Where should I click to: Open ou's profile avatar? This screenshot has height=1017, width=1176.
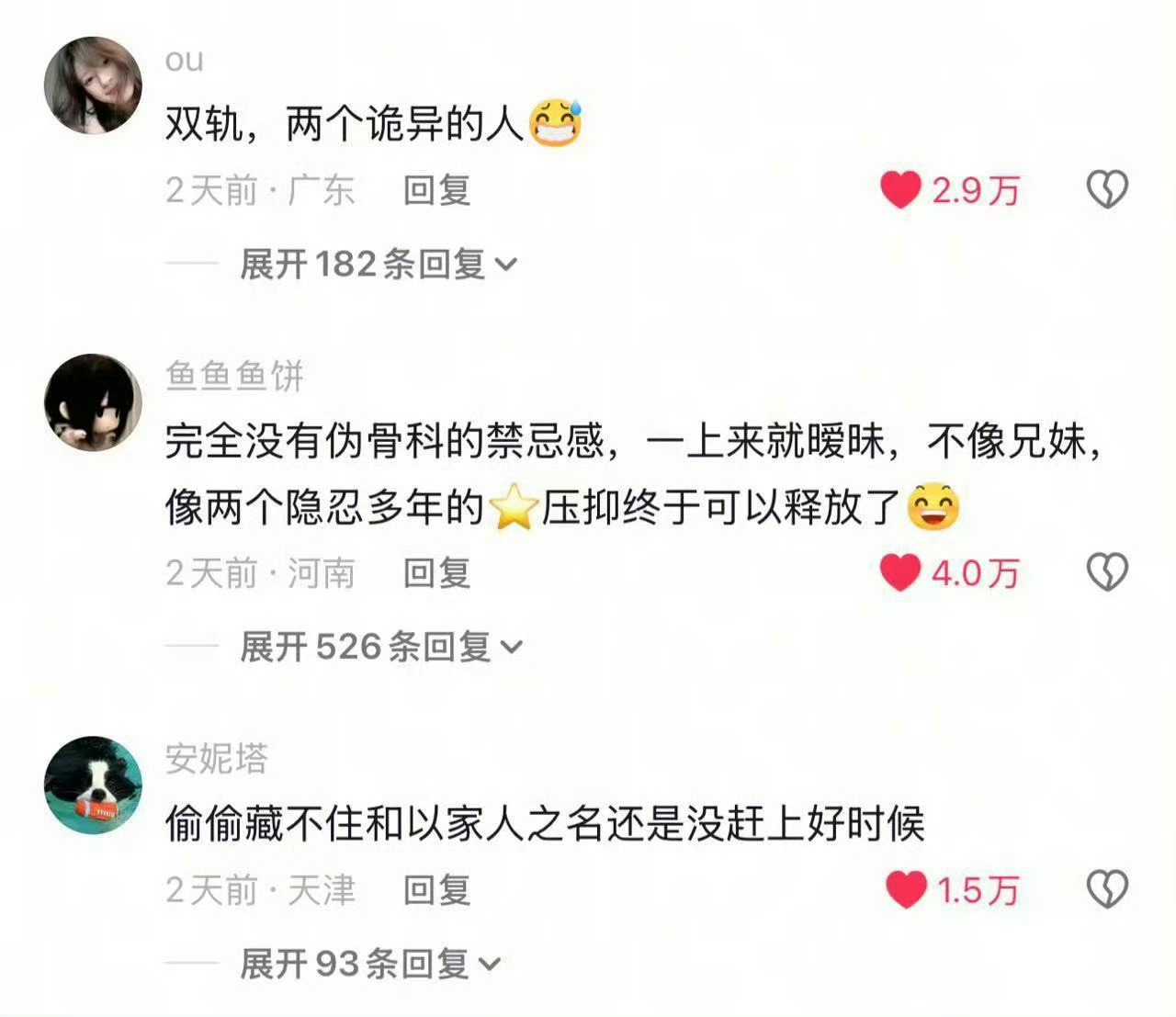(x=93, y=85)
